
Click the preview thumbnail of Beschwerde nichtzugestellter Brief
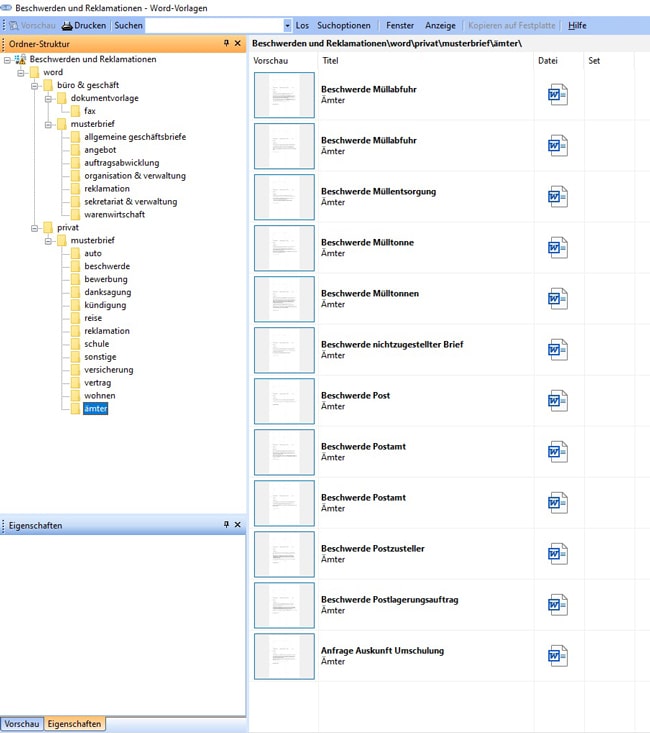pos(284,350)
